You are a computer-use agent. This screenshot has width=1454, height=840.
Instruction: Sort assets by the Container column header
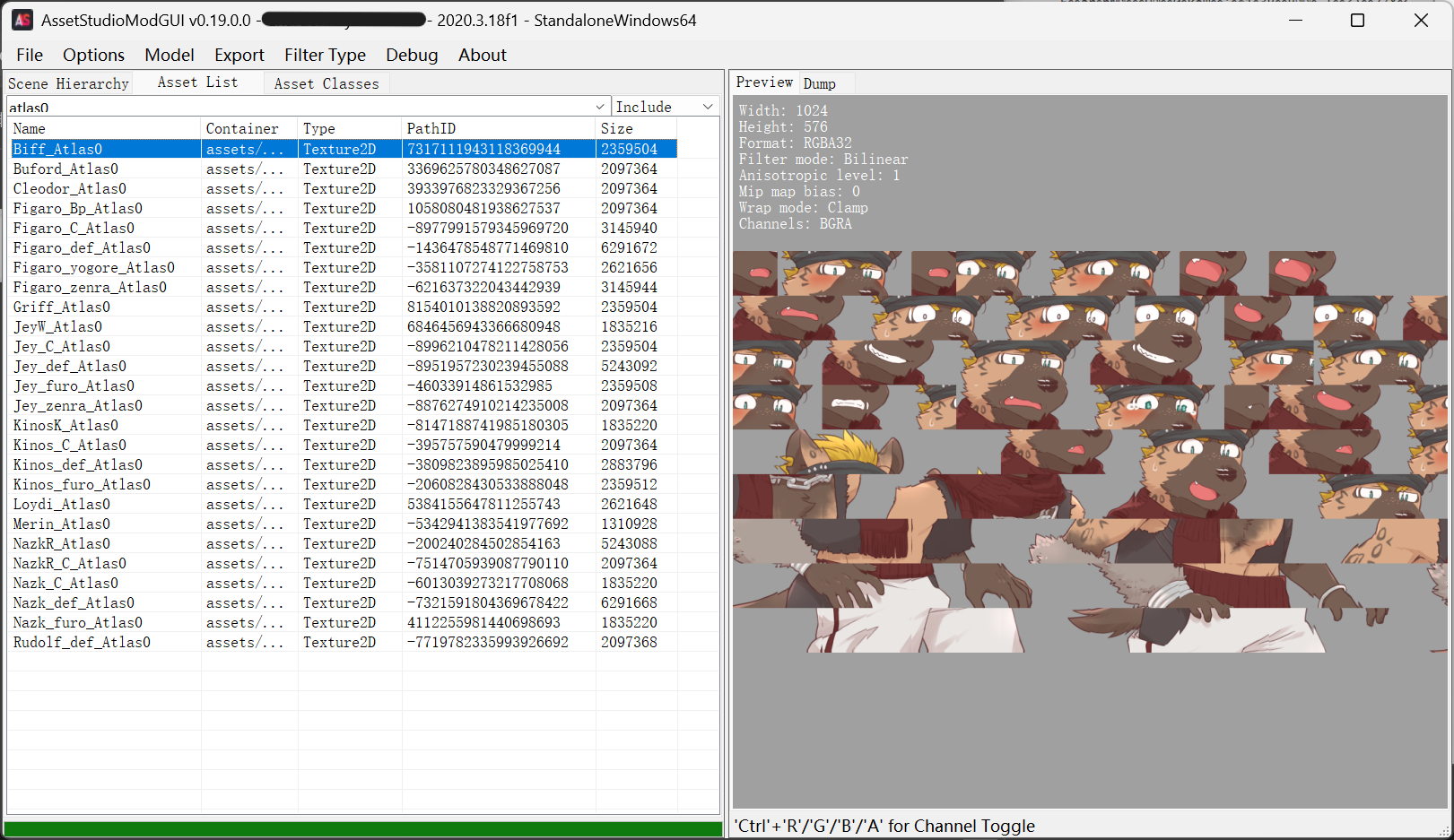click(249, 128)
